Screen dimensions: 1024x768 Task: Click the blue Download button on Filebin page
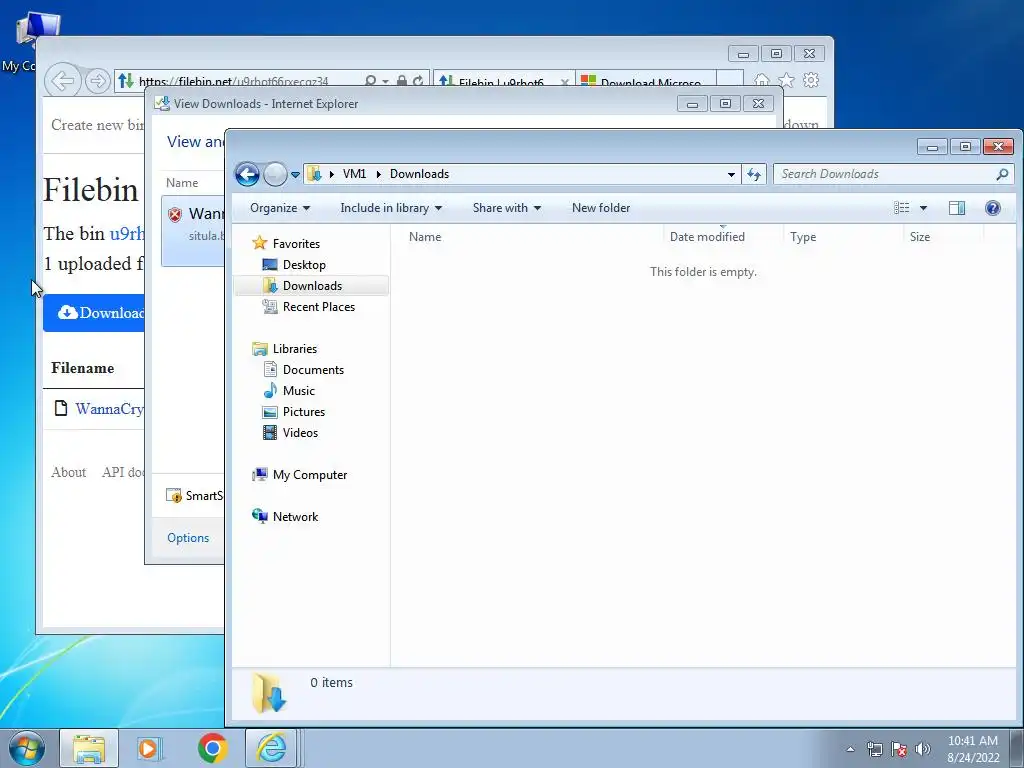click(x=94, y=313)
